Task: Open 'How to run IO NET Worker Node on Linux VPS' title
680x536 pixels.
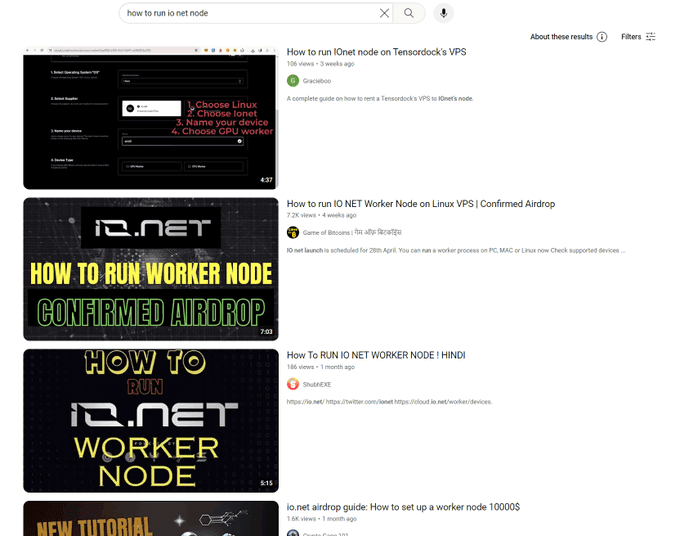Action: [x=421, y=204]
